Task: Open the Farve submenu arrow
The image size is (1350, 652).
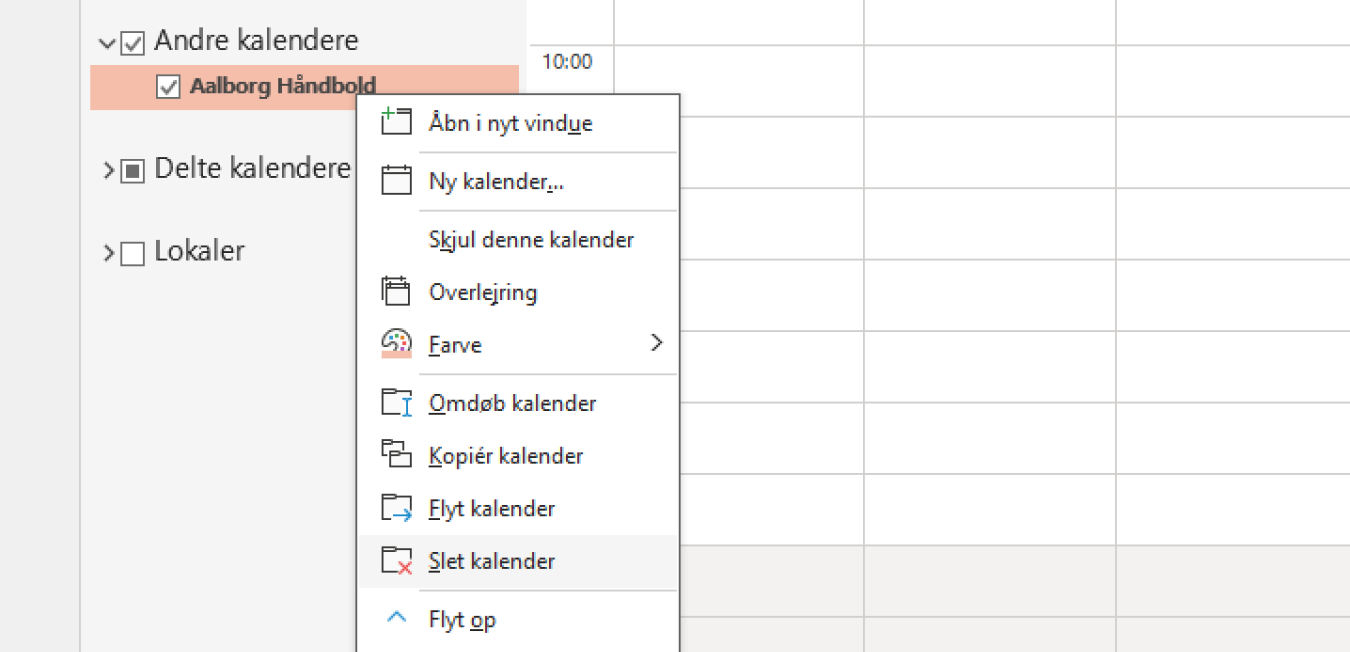Action: tap(656, 343)
